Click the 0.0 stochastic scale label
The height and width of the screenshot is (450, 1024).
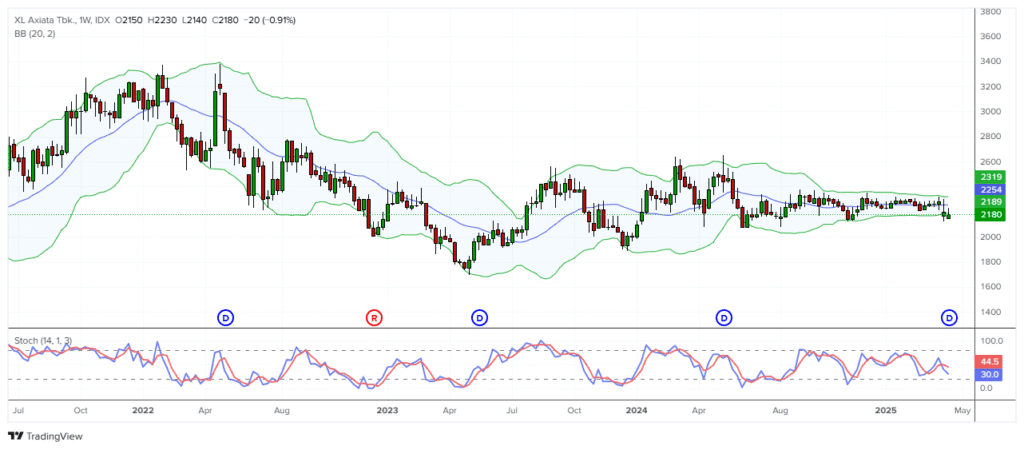(988, 388)
